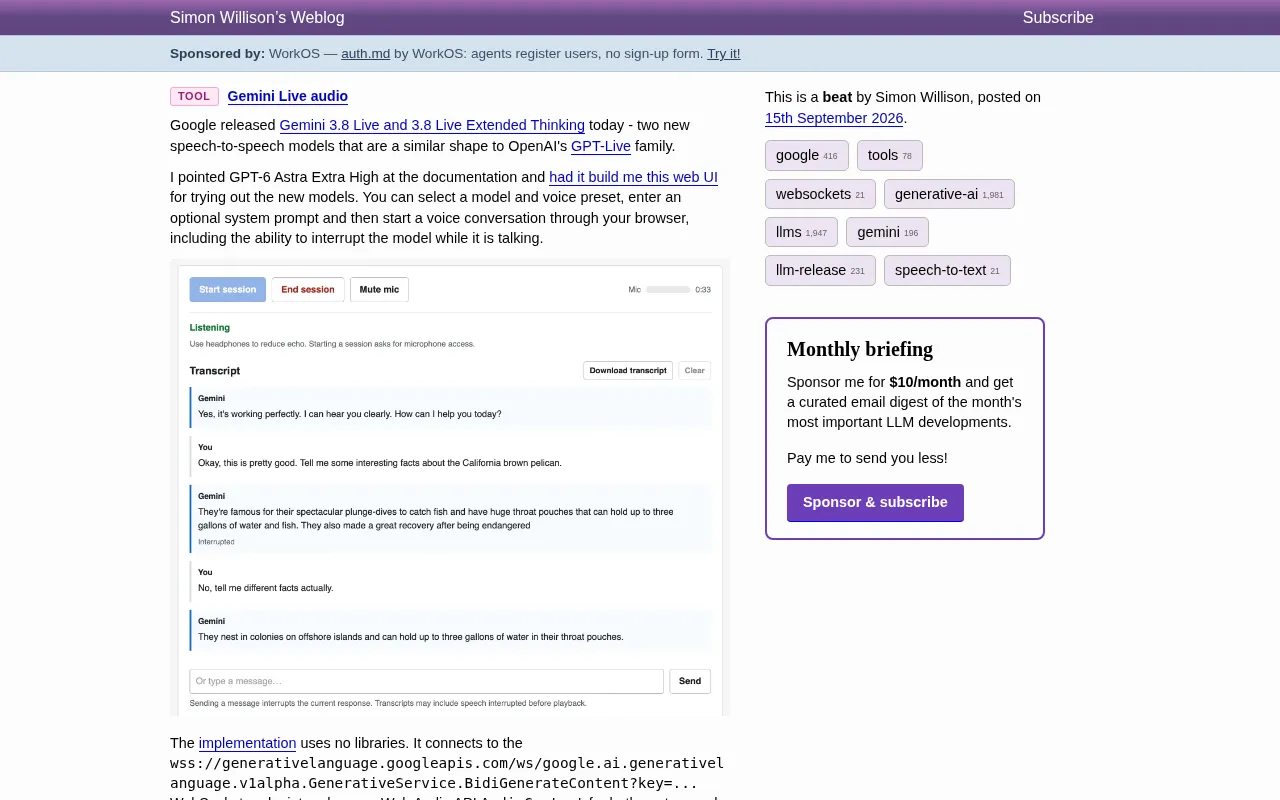Open the embedded web UI screenshot
Image resolution: width=1280 pixels, height=800 pixels.
coord(450,488)
